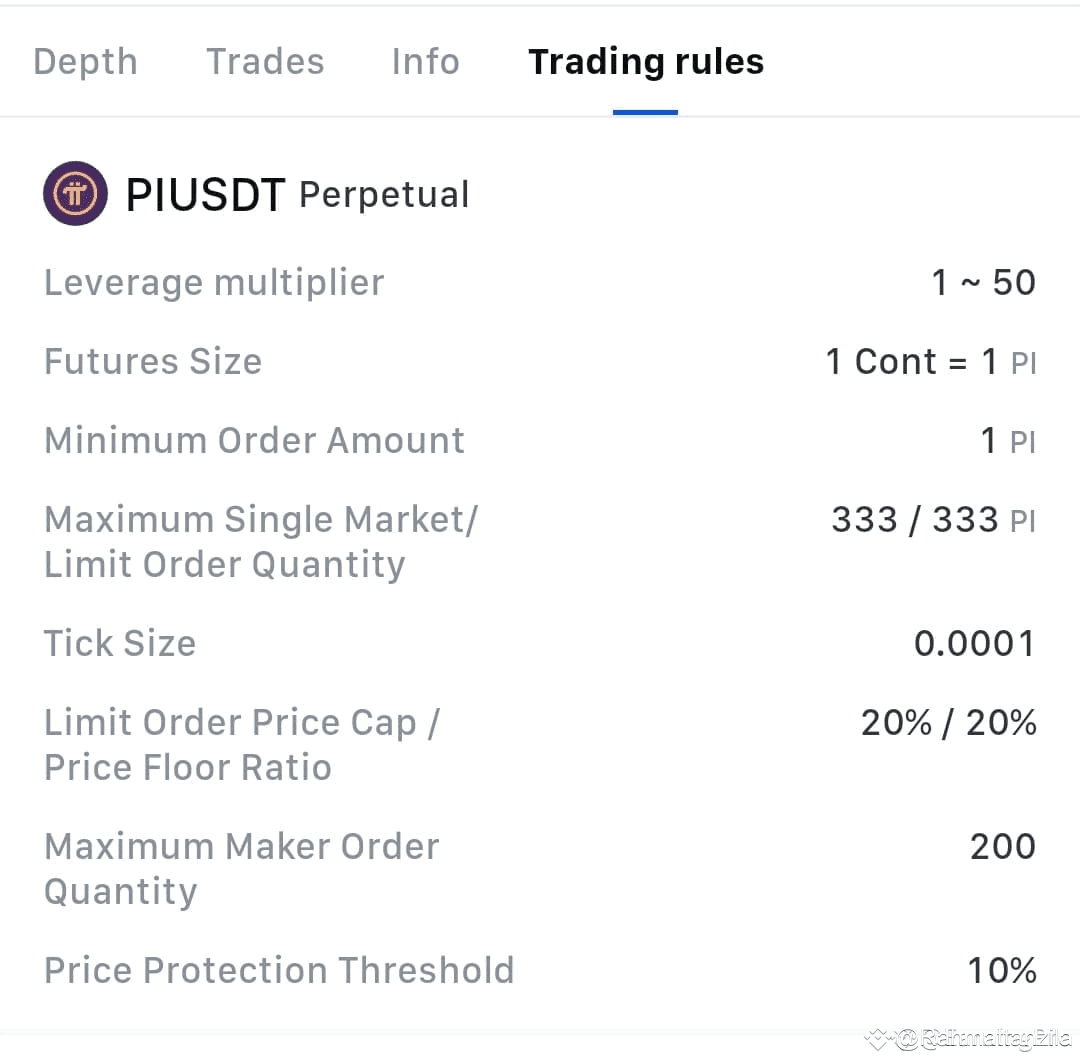
Task: Open the Trades tab
Action: coord(265,62)
